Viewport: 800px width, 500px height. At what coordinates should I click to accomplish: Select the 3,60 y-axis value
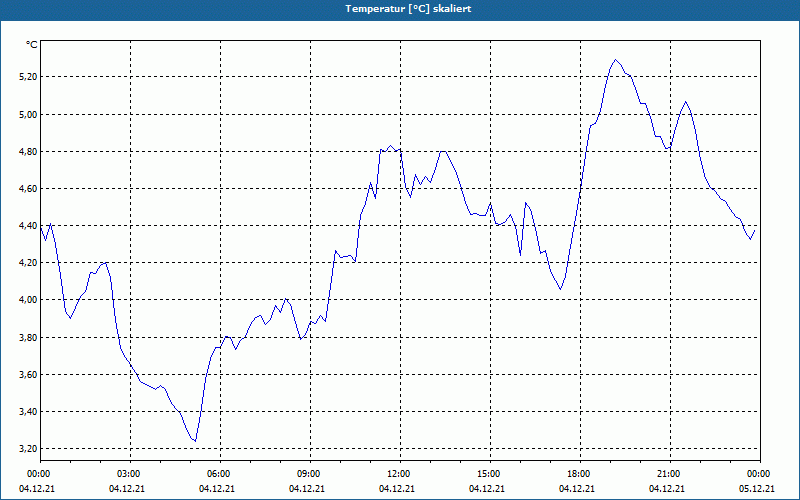pyautogui.click(x=29, y=374)
